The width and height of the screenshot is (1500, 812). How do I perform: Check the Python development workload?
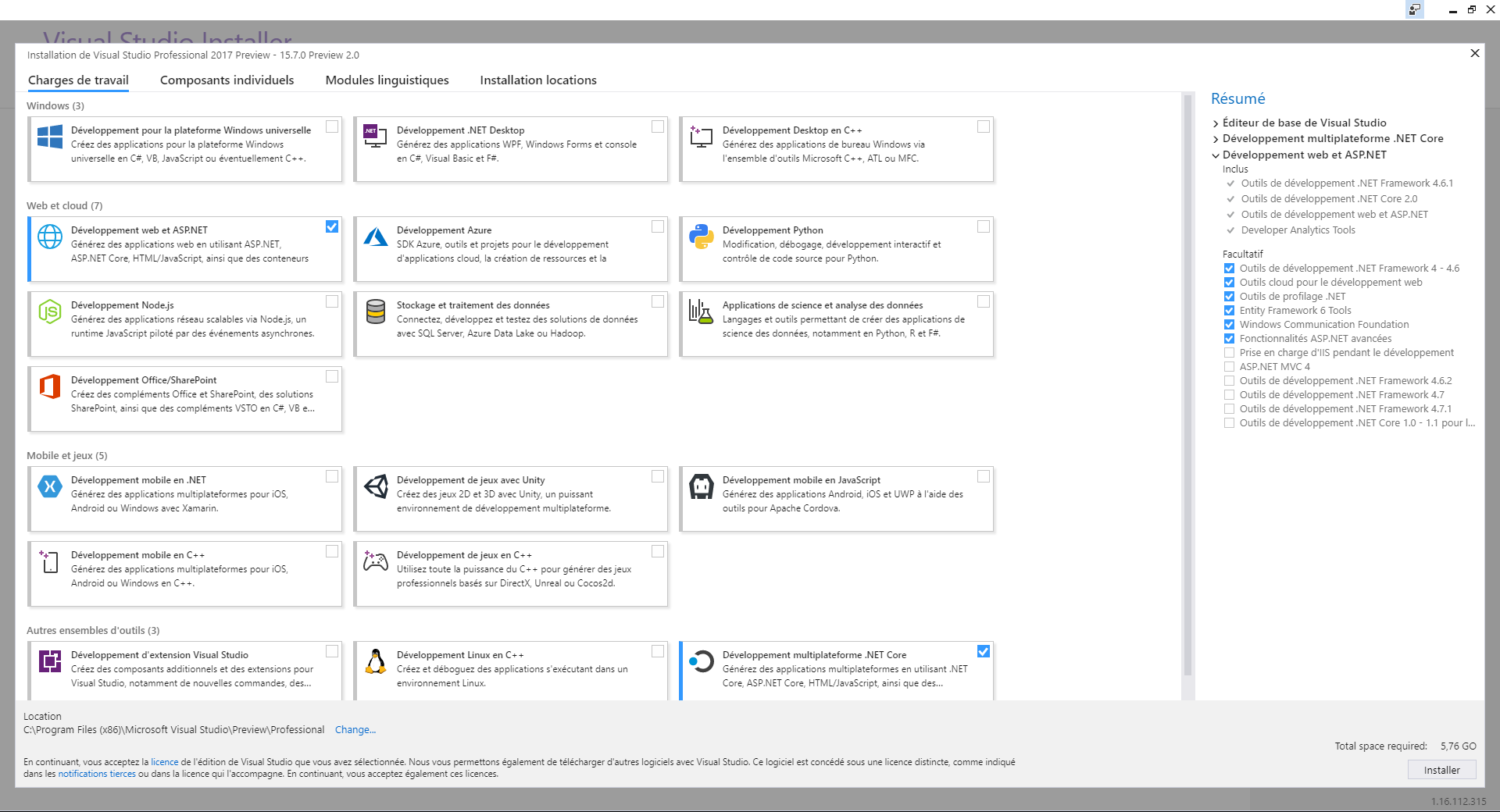click(x=984, y=226)
